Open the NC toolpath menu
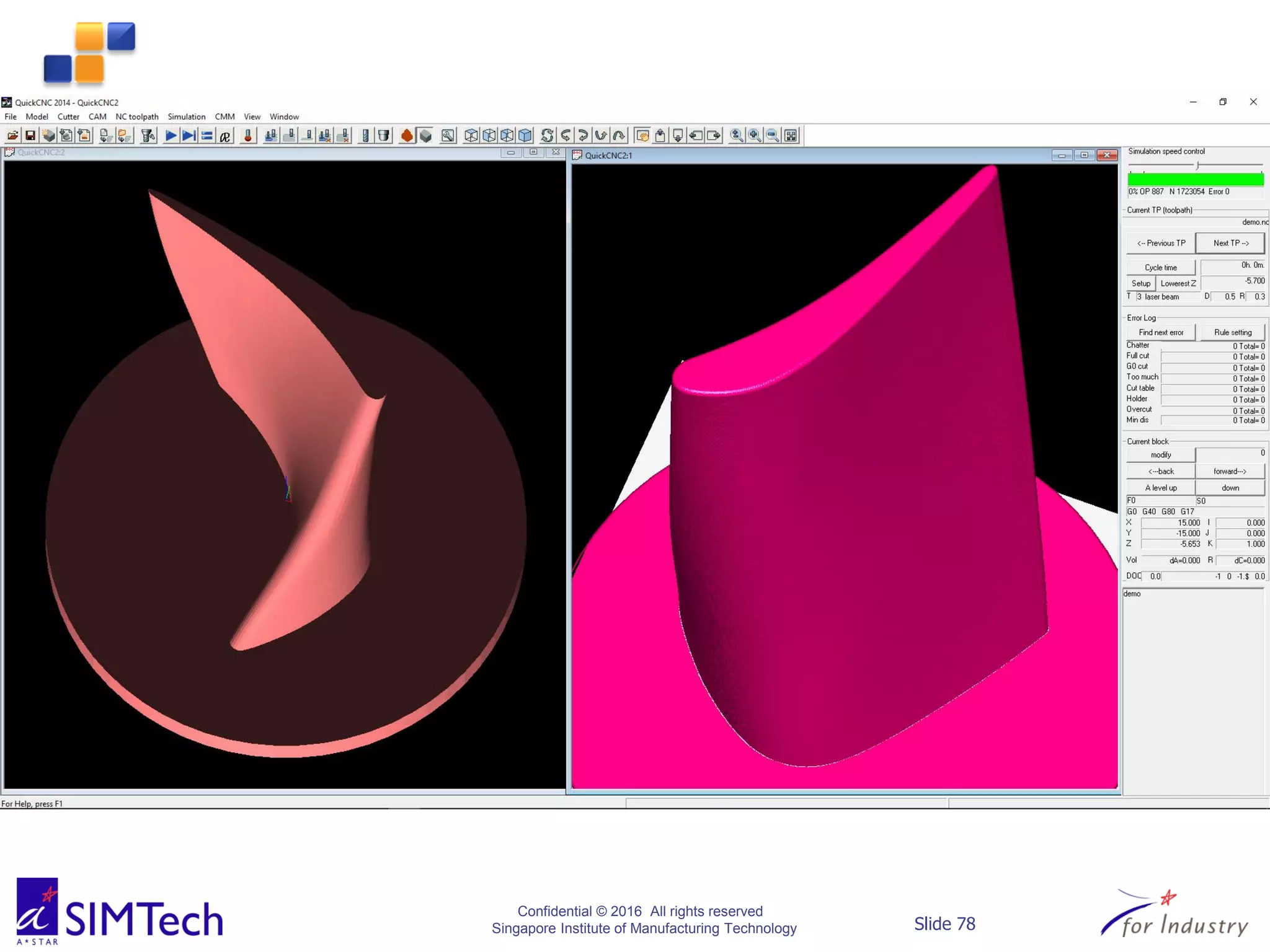The height and width of the screenshot is (952, 1270). pos(136,117)
